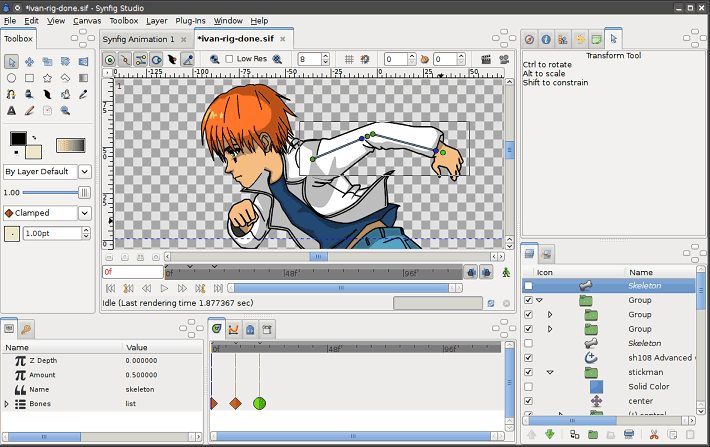
Task: Select the Star tool
Action: pyautogui.click(x=47, y=77)
